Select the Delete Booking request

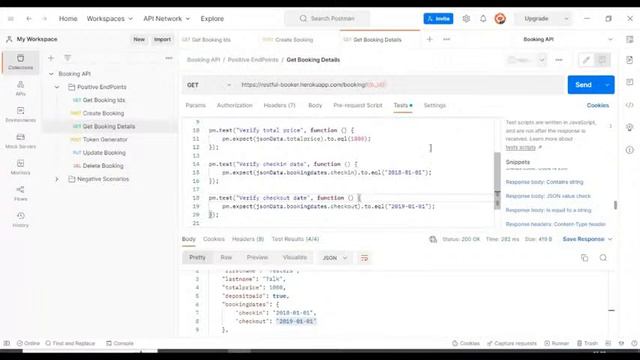coord(103,166)
